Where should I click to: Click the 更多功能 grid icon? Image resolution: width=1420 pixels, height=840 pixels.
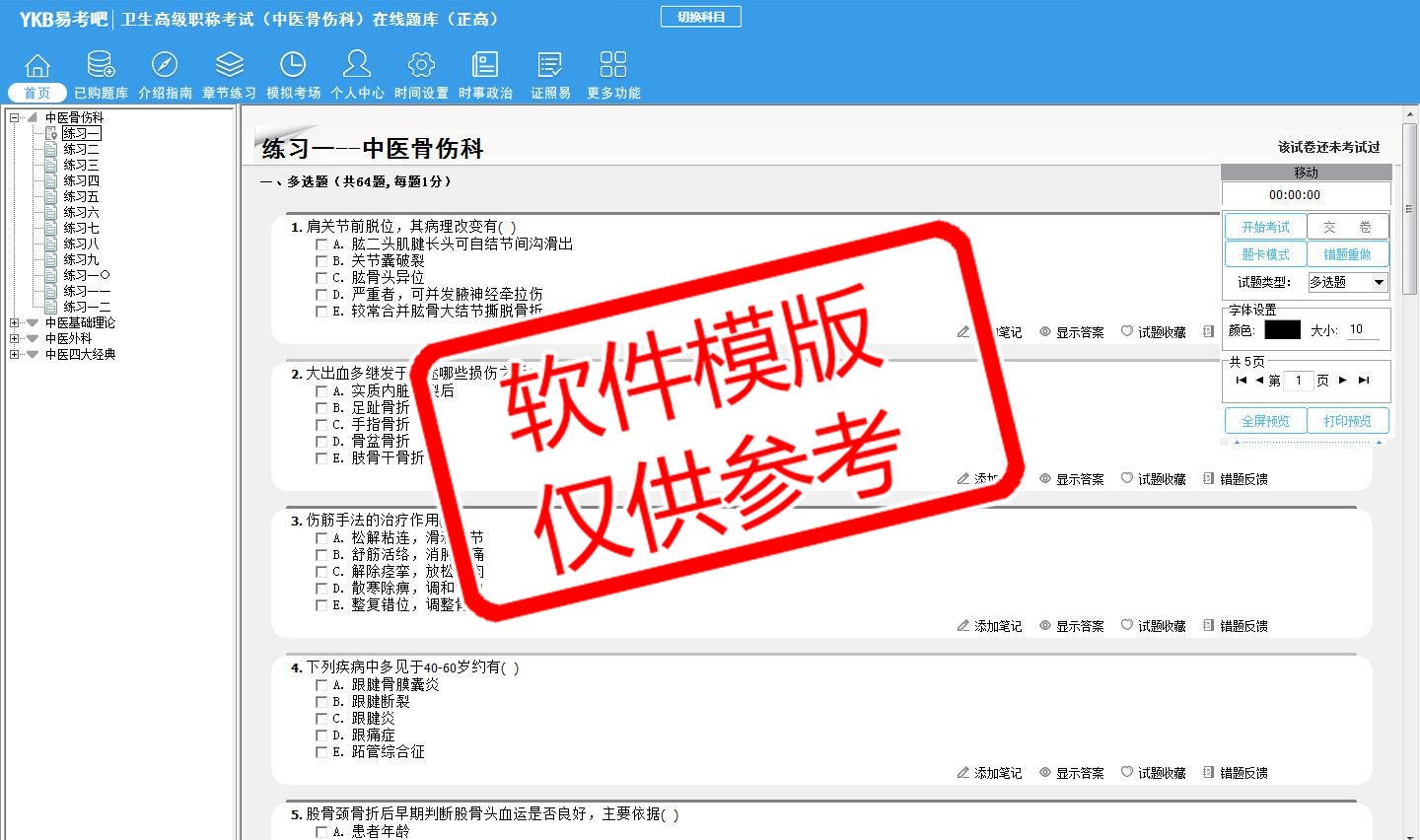coord(613,65)
